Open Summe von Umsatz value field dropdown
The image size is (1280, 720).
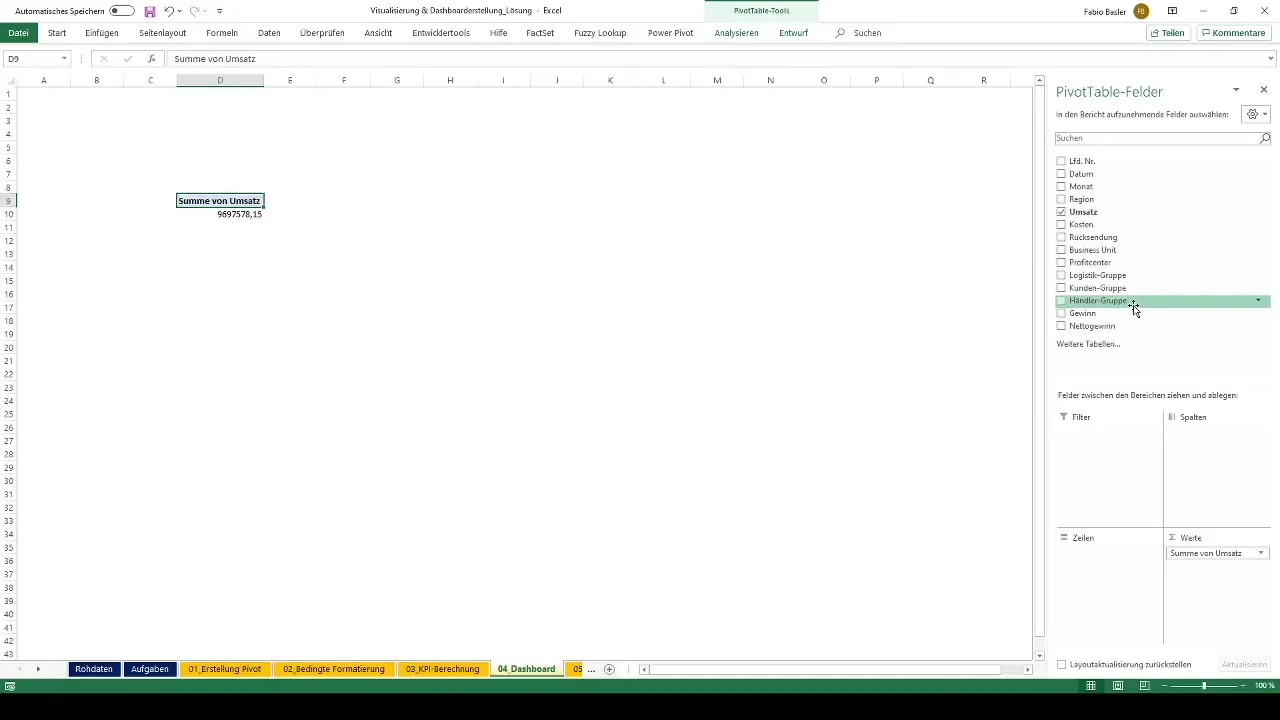click(x=1261, y=553)
